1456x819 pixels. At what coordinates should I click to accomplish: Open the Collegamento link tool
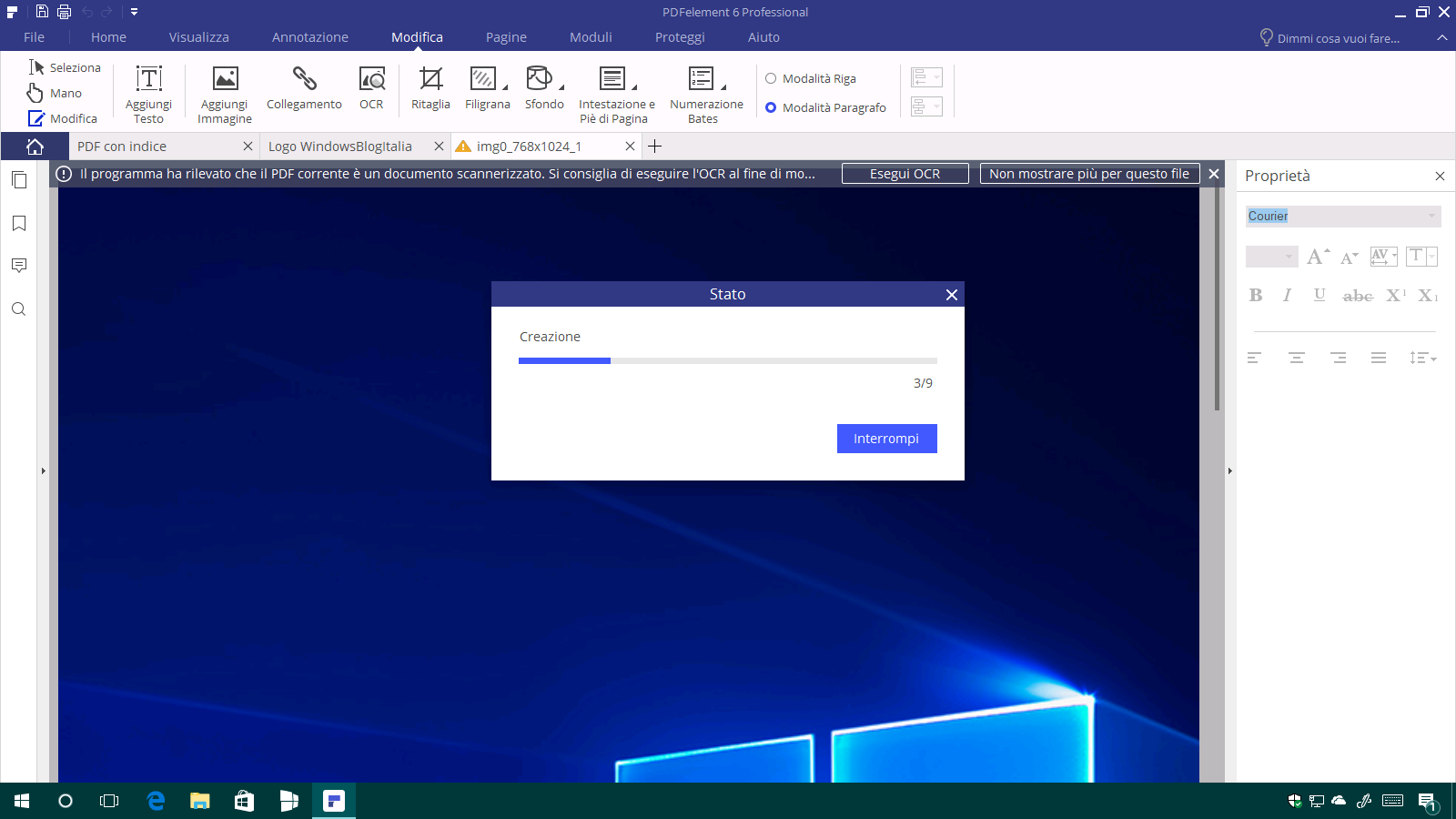click(x=304, y=88)
